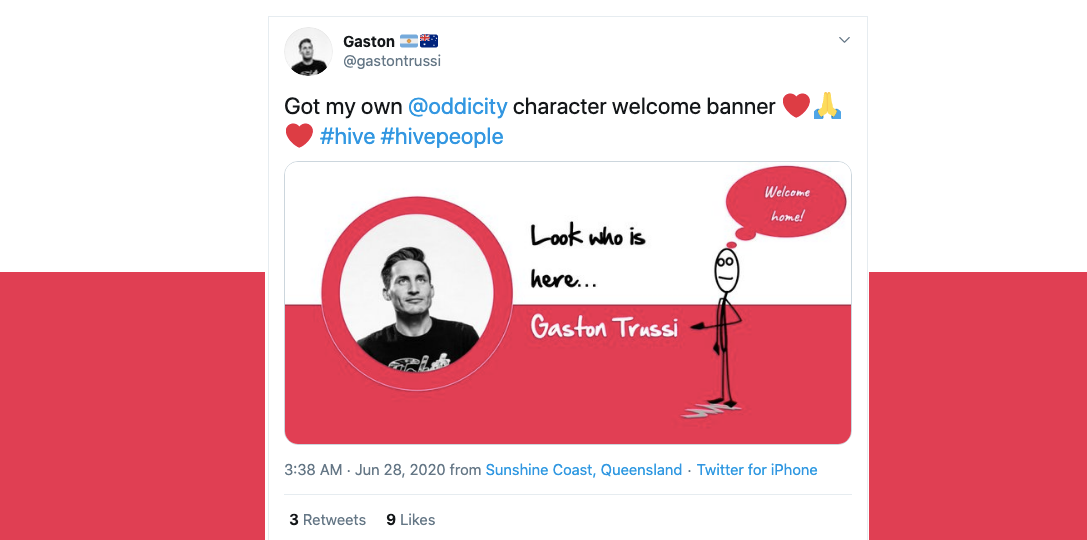The width and height of the screenshot is (1087, 540).
Task: Open the @oddicity mention link
Action: [458, 106]
